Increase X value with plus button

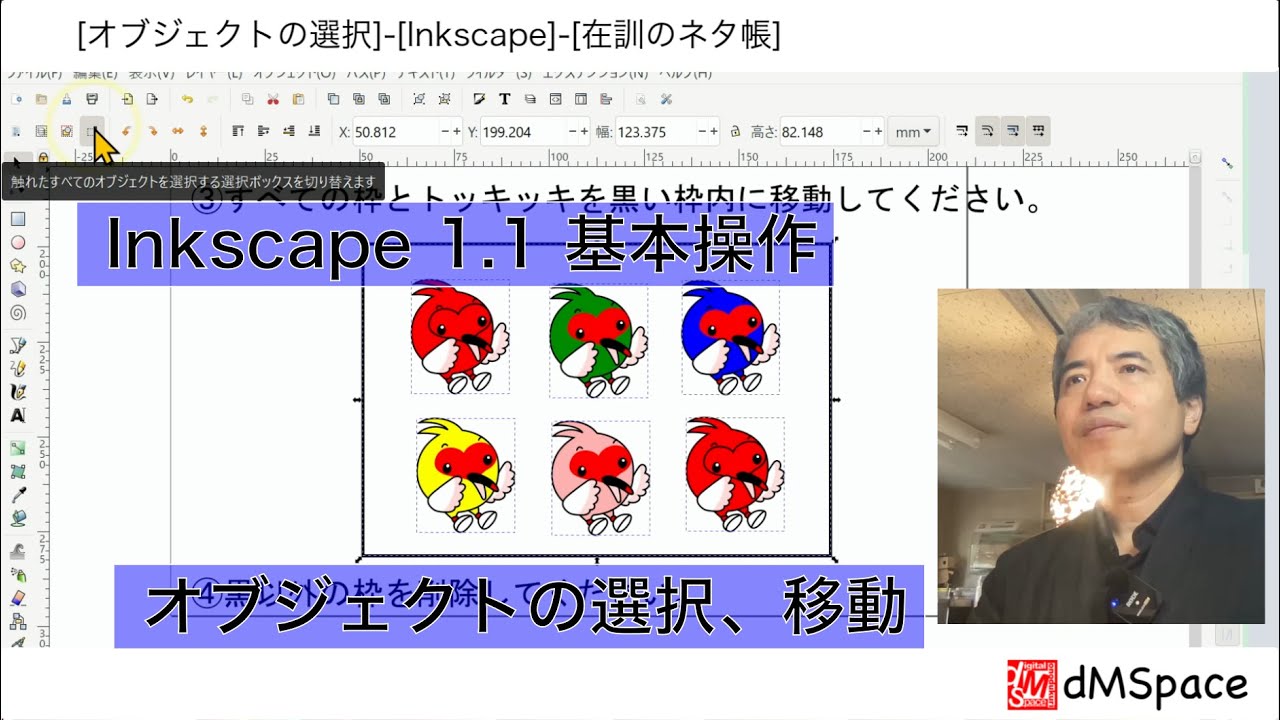point(456,132)
